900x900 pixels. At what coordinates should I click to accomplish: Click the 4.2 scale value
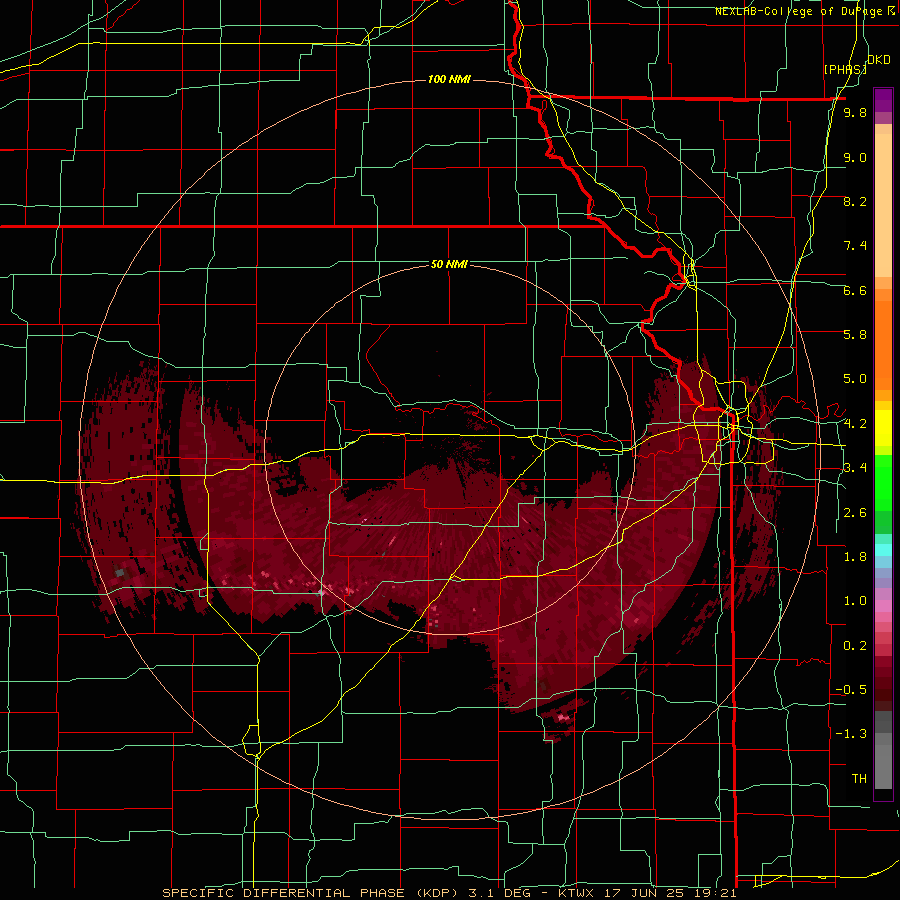[855, 424]
